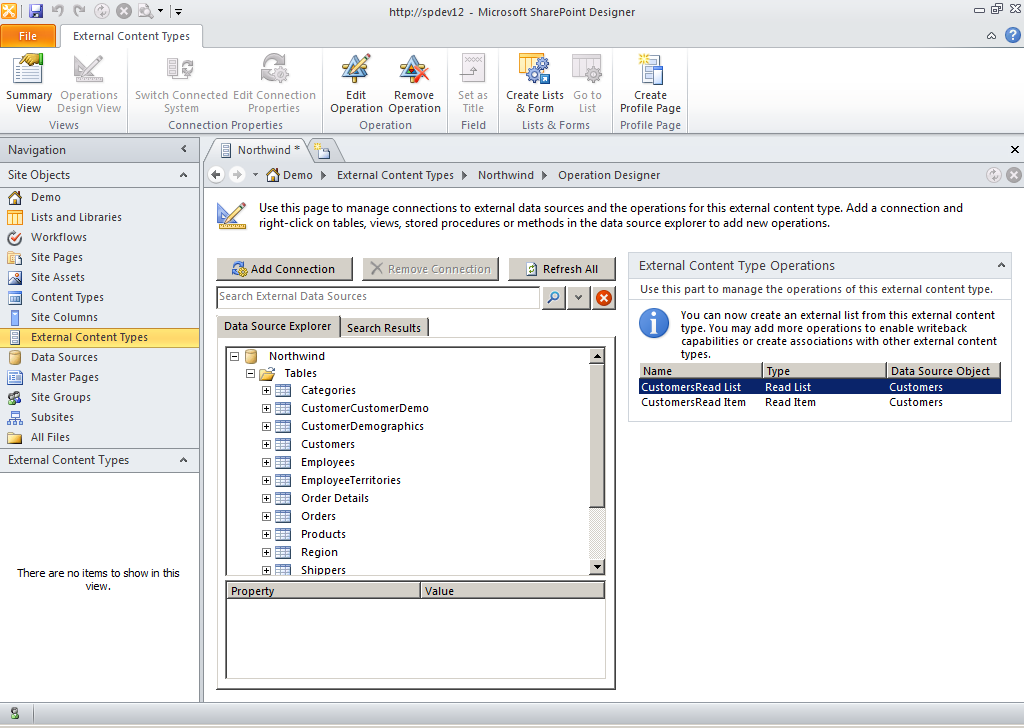Click External Content Types breadcrumb link

[395, 175]
